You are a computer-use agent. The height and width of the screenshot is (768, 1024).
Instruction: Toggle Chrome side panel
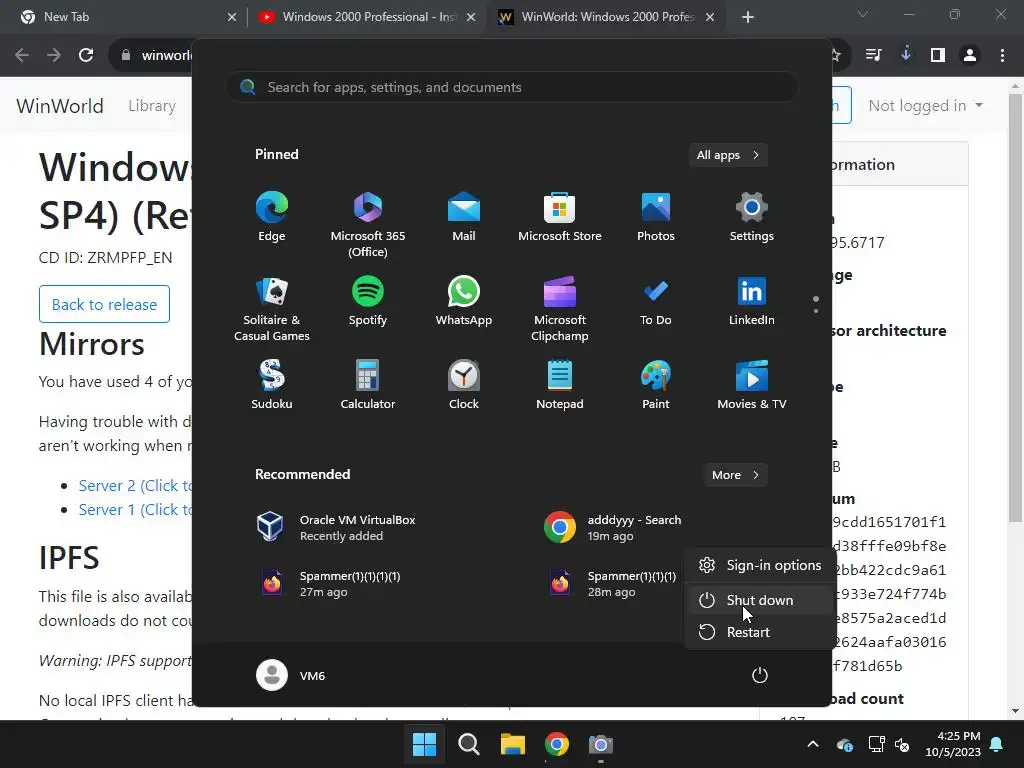pyautogui.click(x=938, y=56)
